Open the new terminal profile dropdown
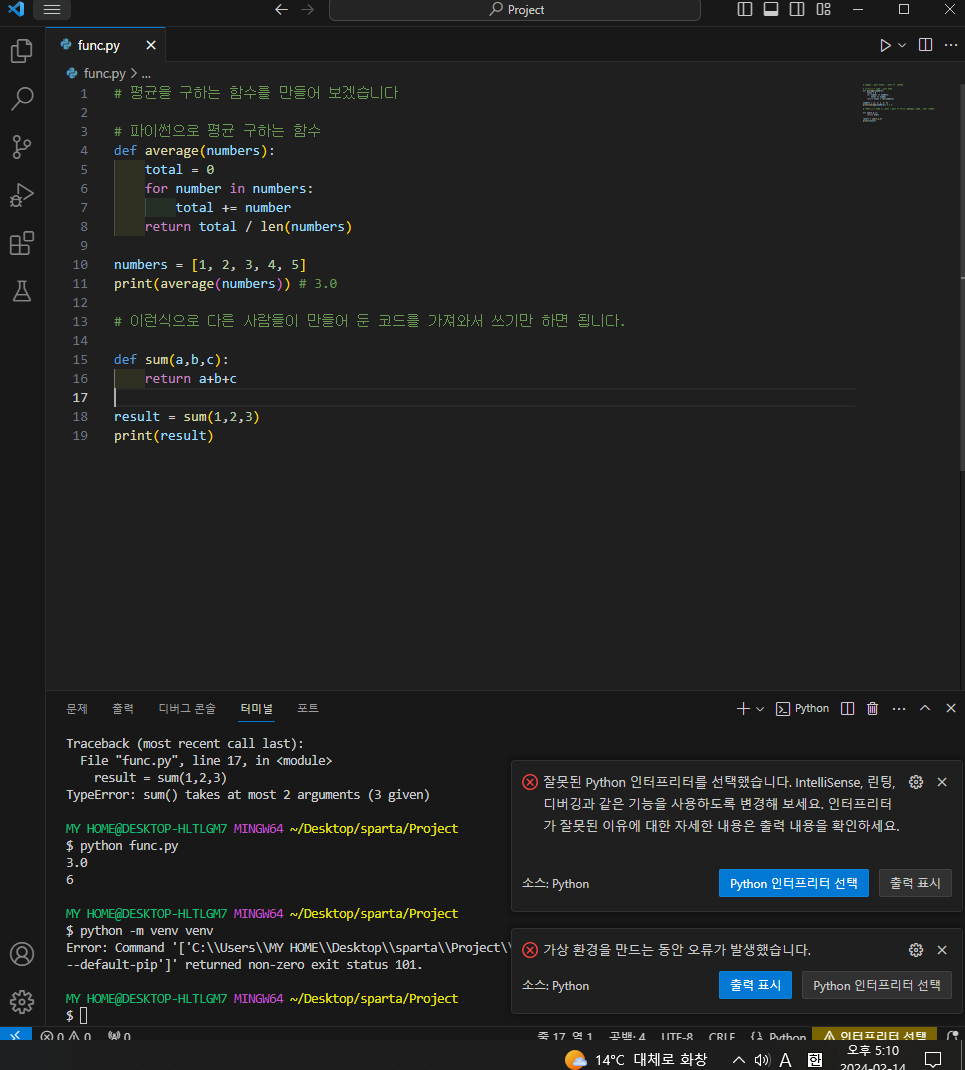965x1070 pixels. tap(760, 709)
